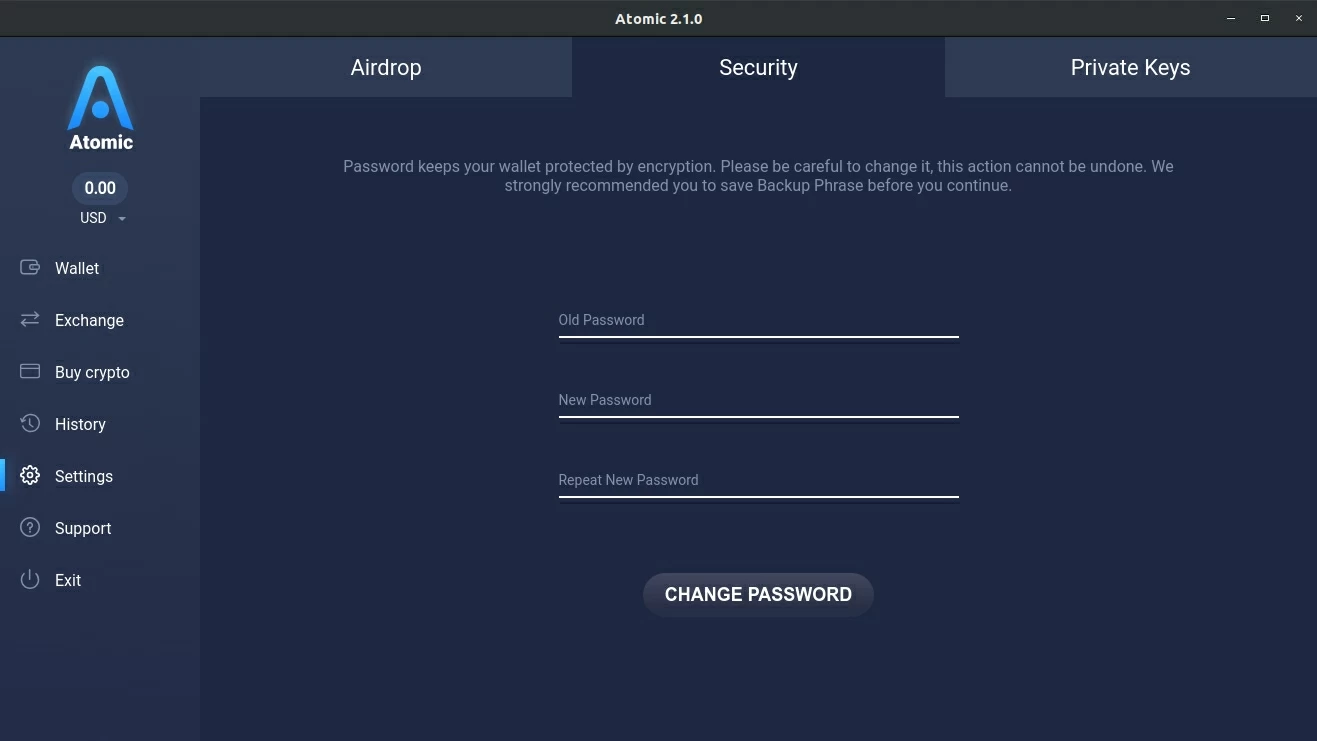Focus the Old Password field
The width and height of the screenshot is (1317, 741).
[x=758, y=321]
